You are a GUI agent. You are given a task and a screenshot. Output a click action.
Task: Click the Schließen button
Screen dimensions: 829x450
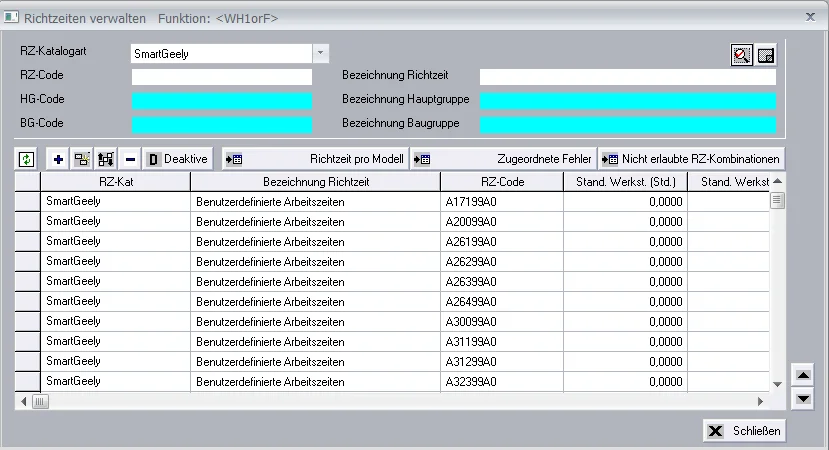click(744, 430)
